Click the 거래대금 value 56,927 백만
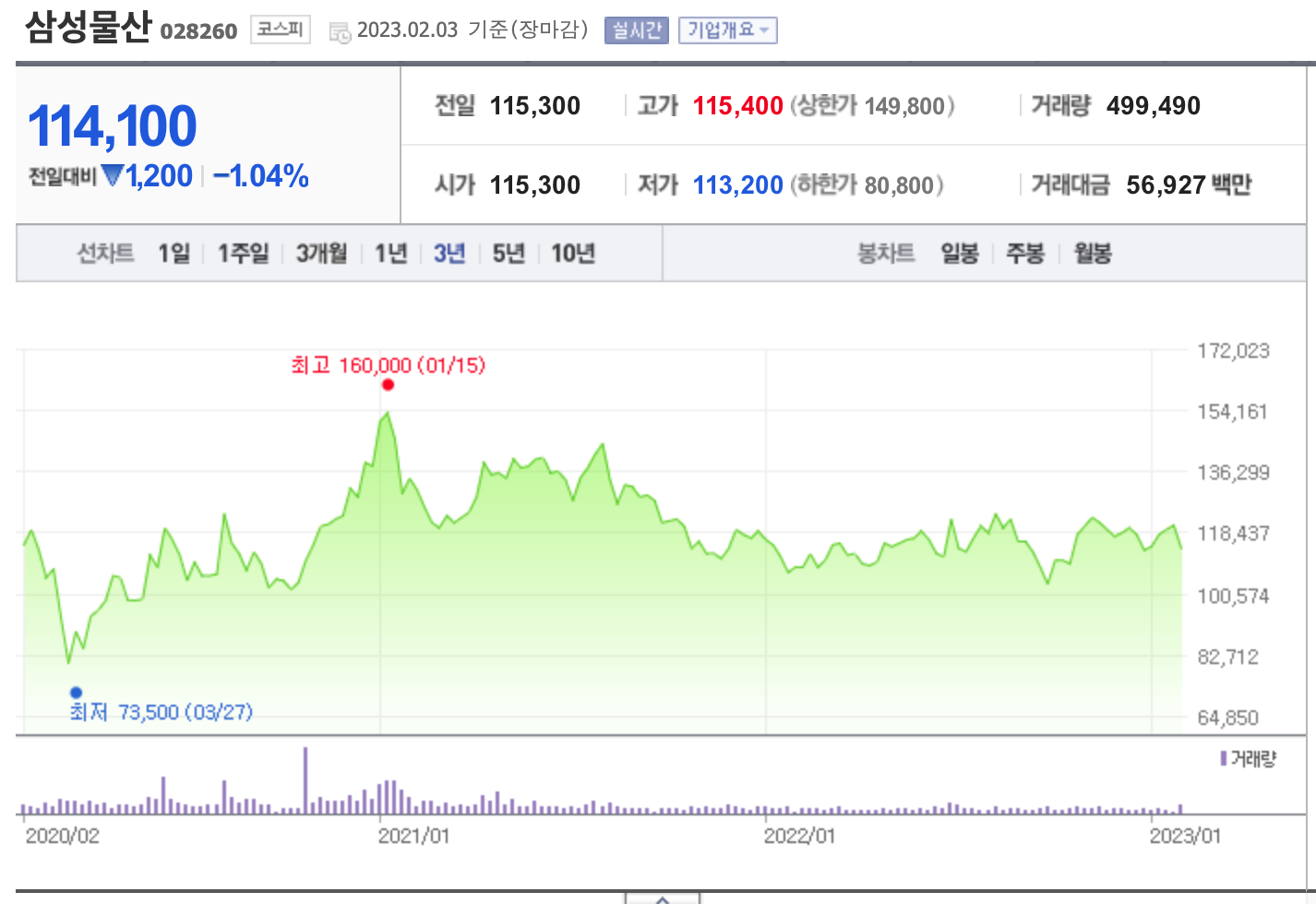The height and width of the screenshot is (904, 1316). [x=1189, y=185]
